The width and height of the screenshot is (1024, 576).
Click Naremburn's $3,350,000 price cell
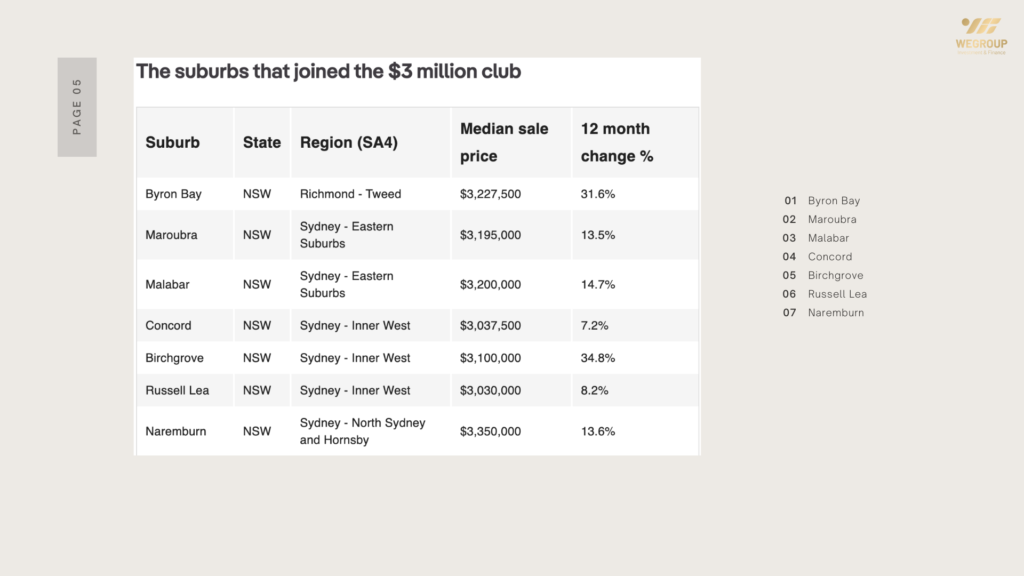pos(490,432)
